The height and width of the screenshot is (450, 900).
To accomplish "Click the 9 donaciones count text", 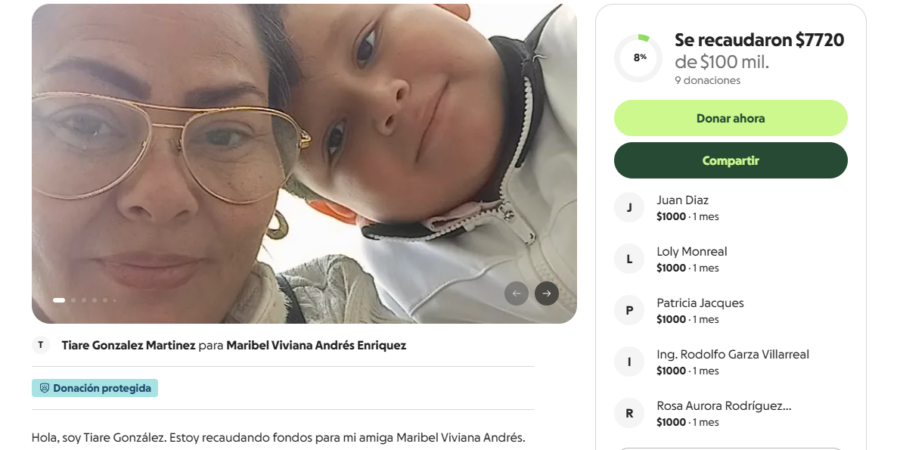I will coord(707,80).
